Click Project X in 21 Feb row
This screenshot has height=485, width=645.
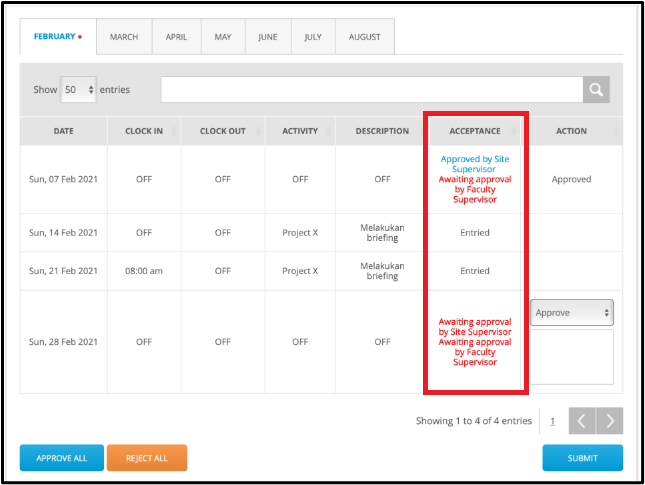300,271
